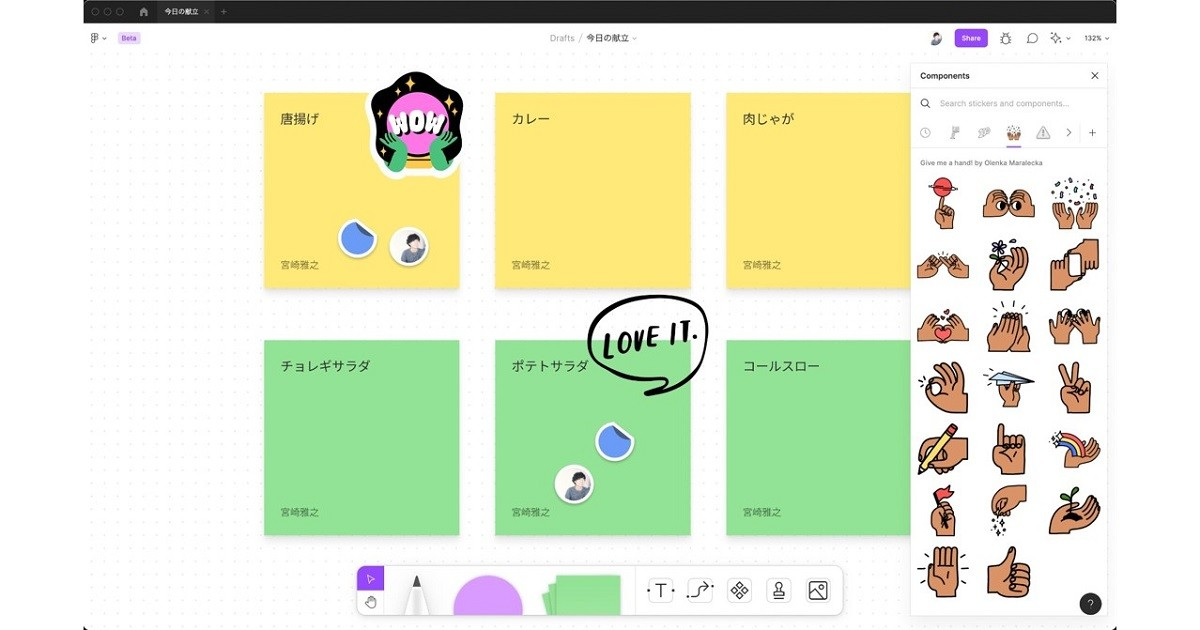Click the ポテトサラダ note title text

[549, 366]
